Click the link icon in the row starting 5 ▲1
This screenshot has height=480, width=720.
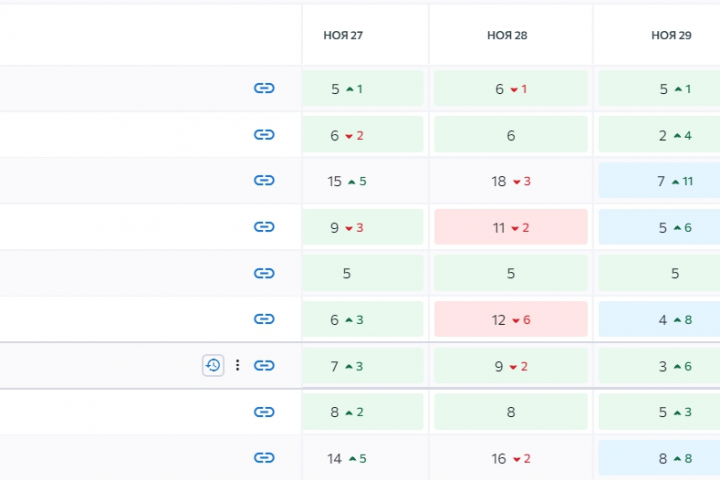click(x=264, y=89)
